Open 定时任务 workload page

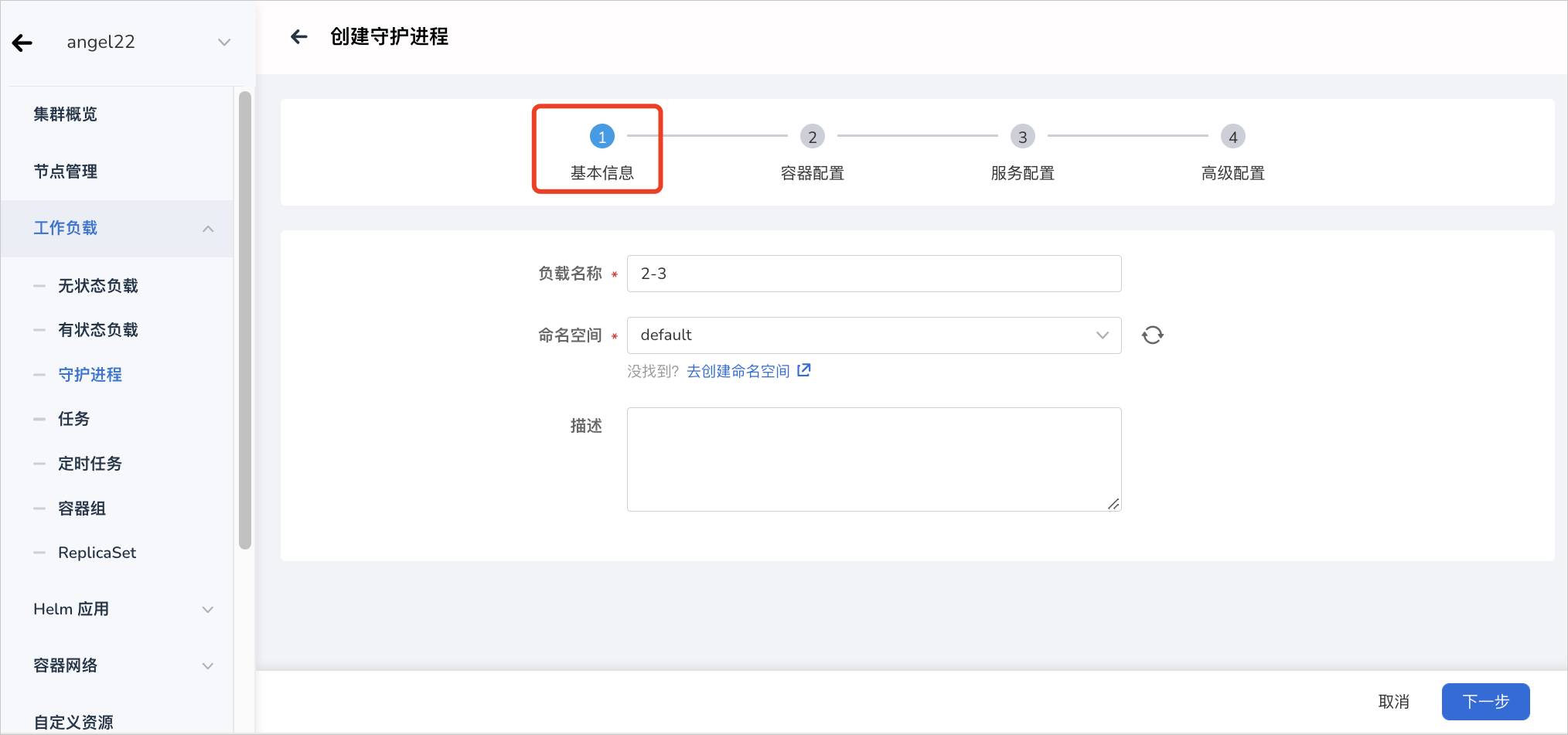[90, 464]
